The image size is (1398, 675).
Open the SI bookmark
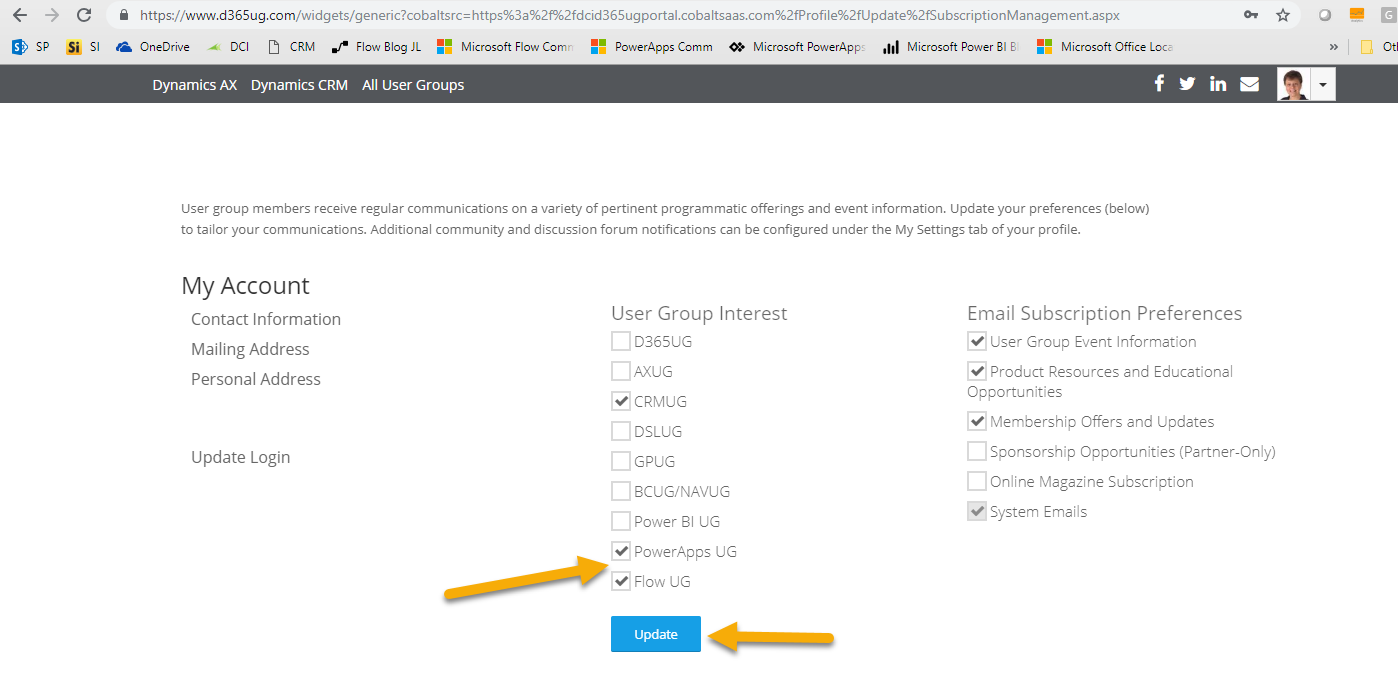click(83, 46)
